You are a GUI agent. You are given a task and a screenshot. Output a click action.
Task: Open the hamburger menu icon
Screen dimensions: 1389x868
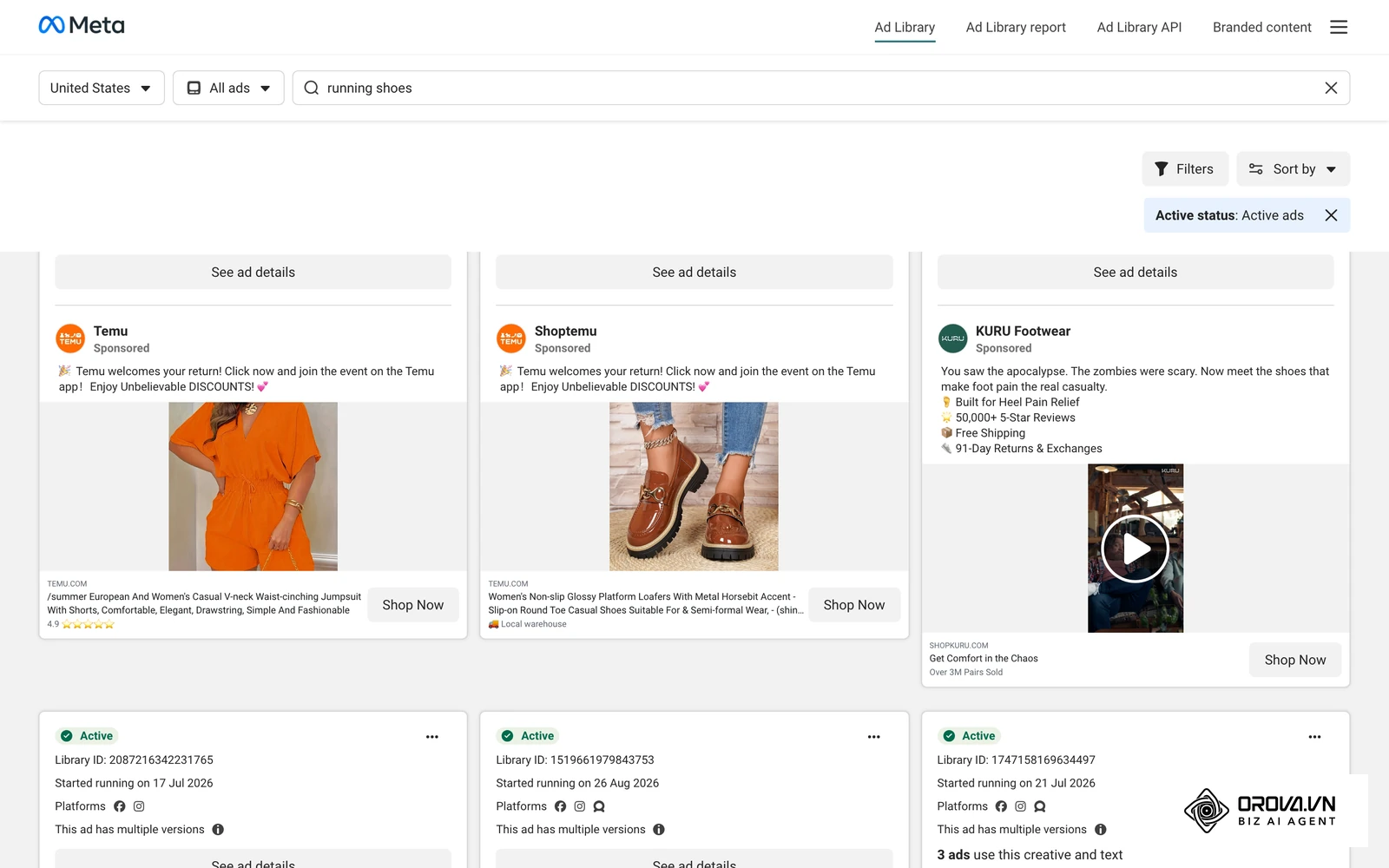pyautogui.click(x=1339, y=27)
